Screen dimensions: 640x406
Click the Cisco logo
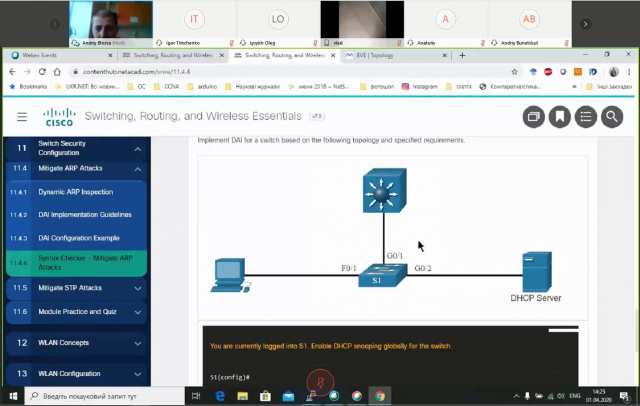tap(59, 117)
